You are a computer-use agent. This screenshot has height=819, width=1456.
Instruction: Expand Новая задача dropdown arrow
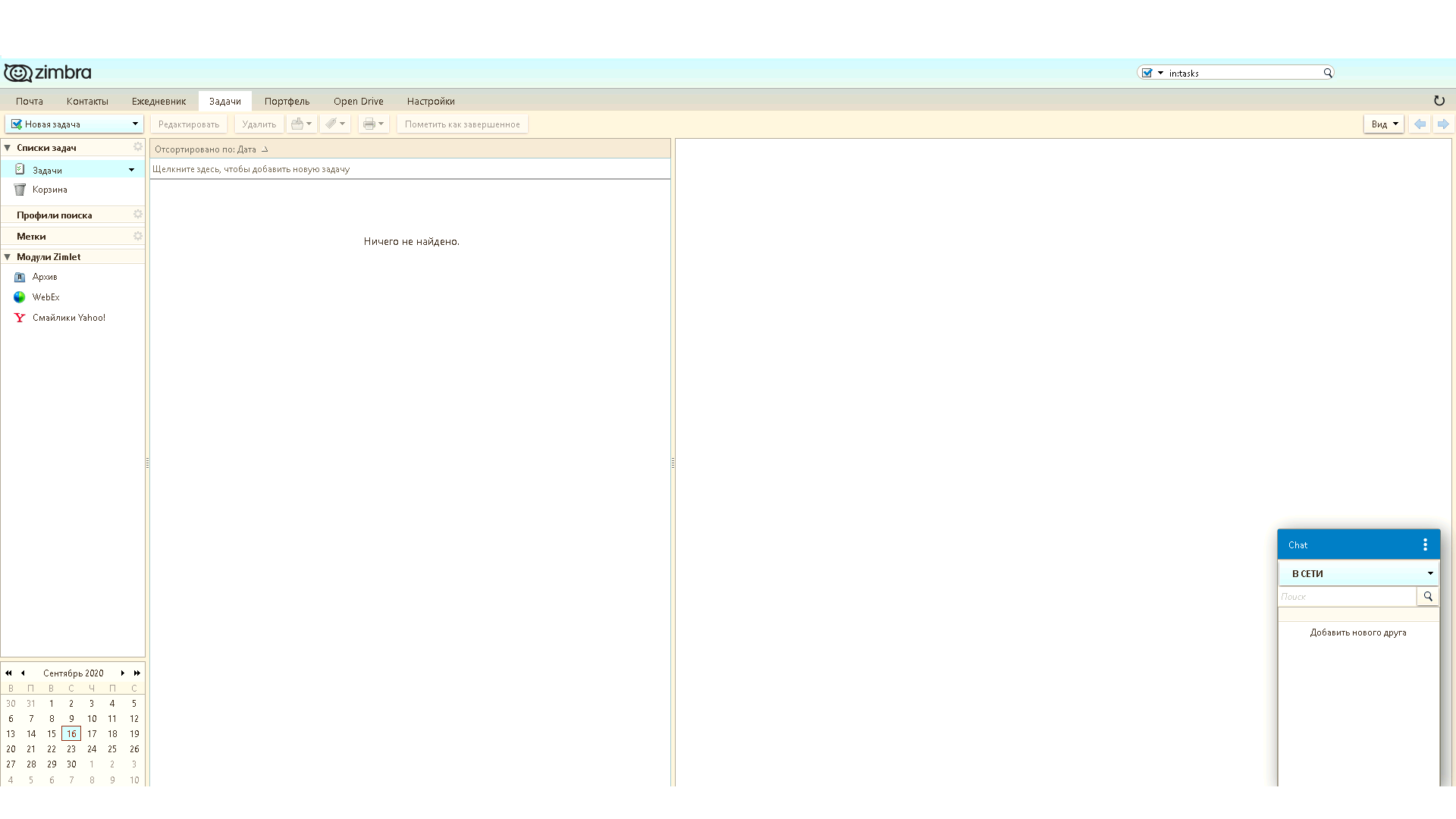click(x=135, y=124)
